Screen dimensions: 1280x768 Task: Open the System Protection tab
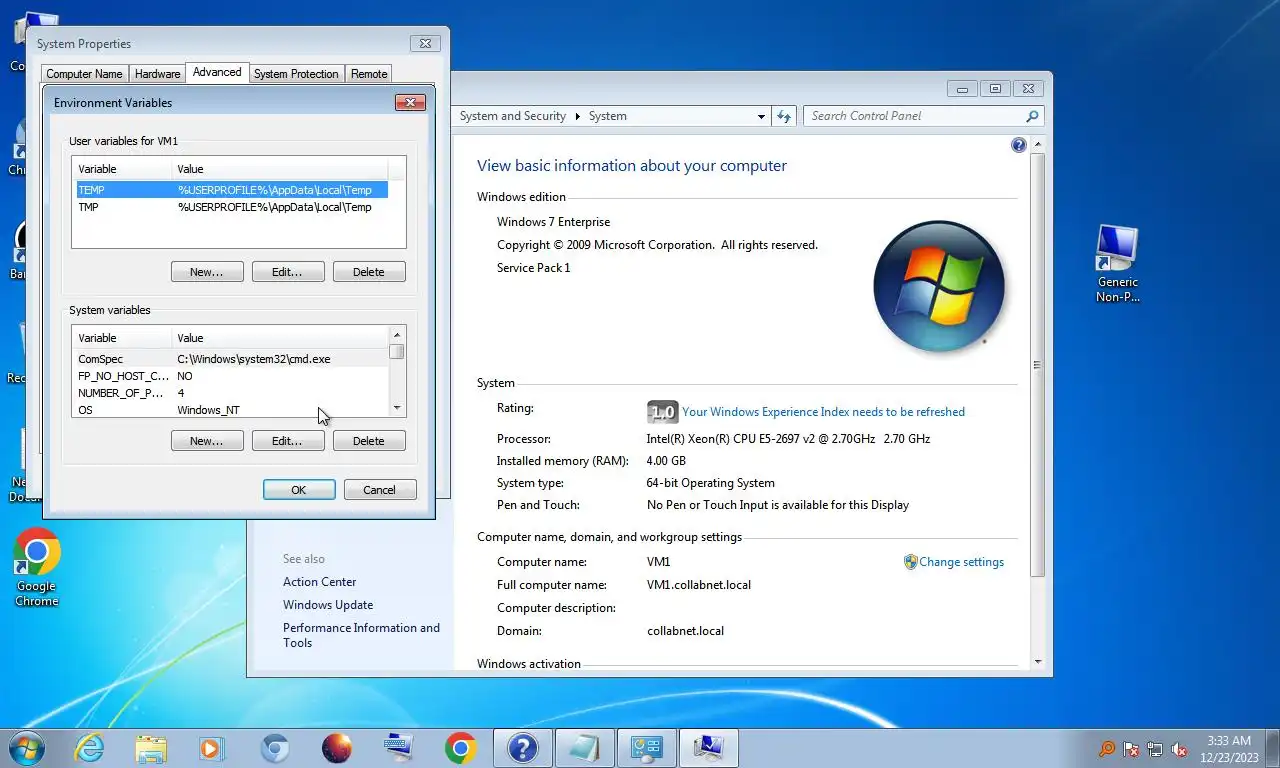(296, 74)
